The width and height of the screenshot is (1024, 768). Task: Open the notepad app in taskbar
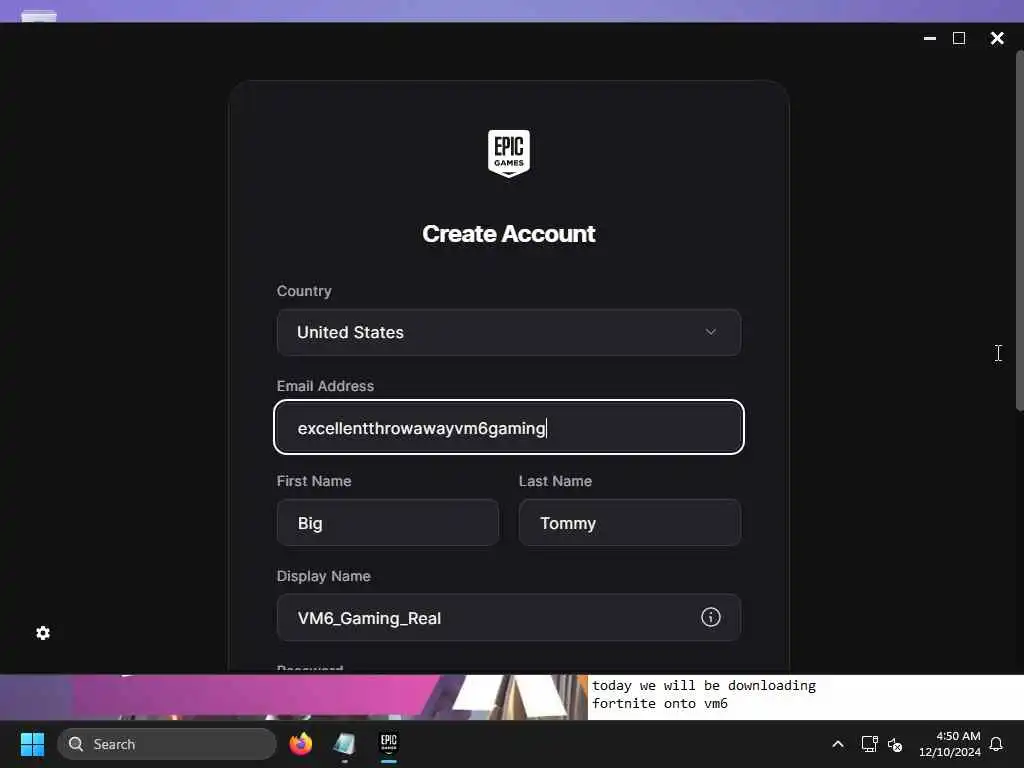click(x=345, y=744)
